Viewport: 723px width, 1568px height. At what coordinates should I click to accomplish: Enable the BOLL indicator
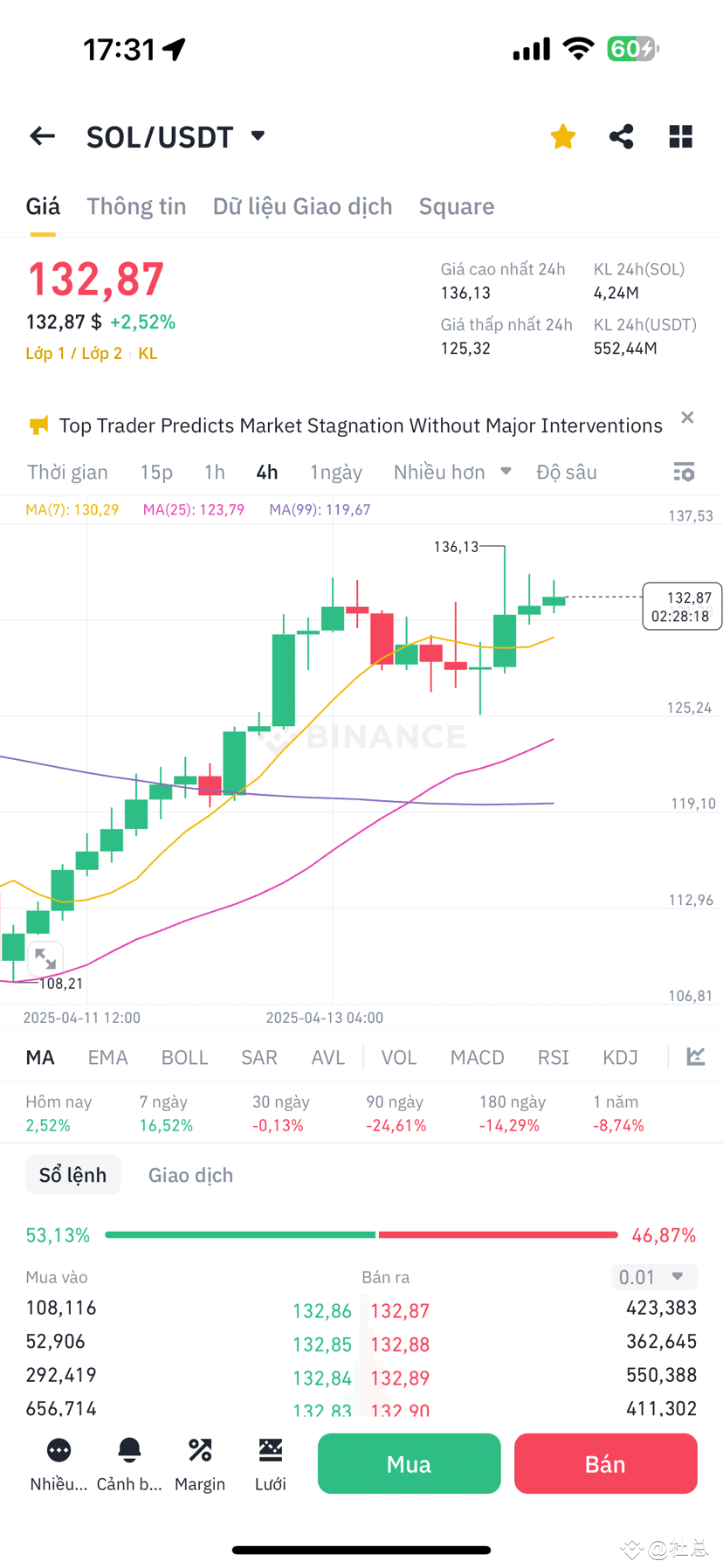(x=184, y=1056)
